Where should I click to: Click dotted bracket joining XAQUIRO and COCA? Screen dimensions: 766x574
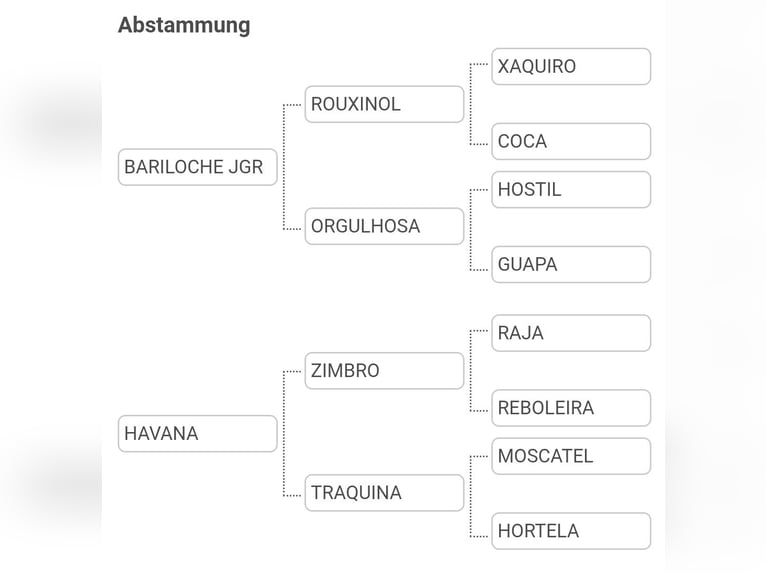click(471, 104)
